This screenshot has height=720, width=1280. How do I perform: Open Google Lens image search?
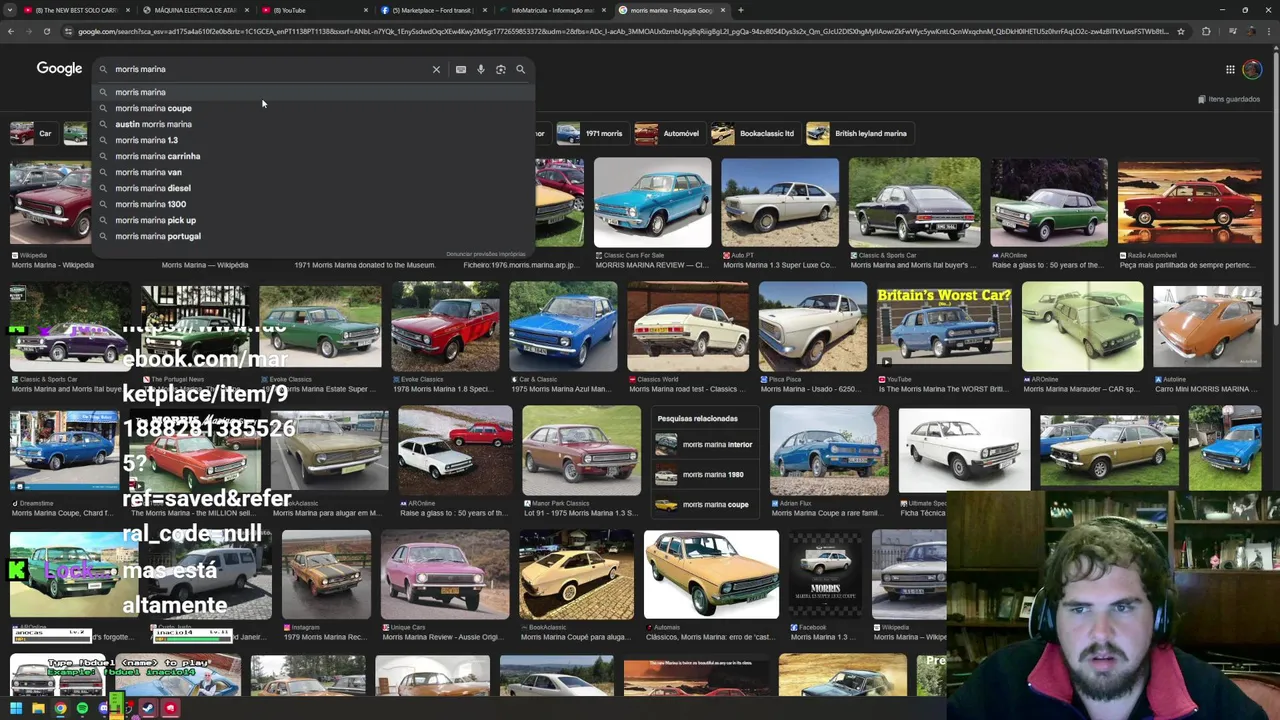501,69
